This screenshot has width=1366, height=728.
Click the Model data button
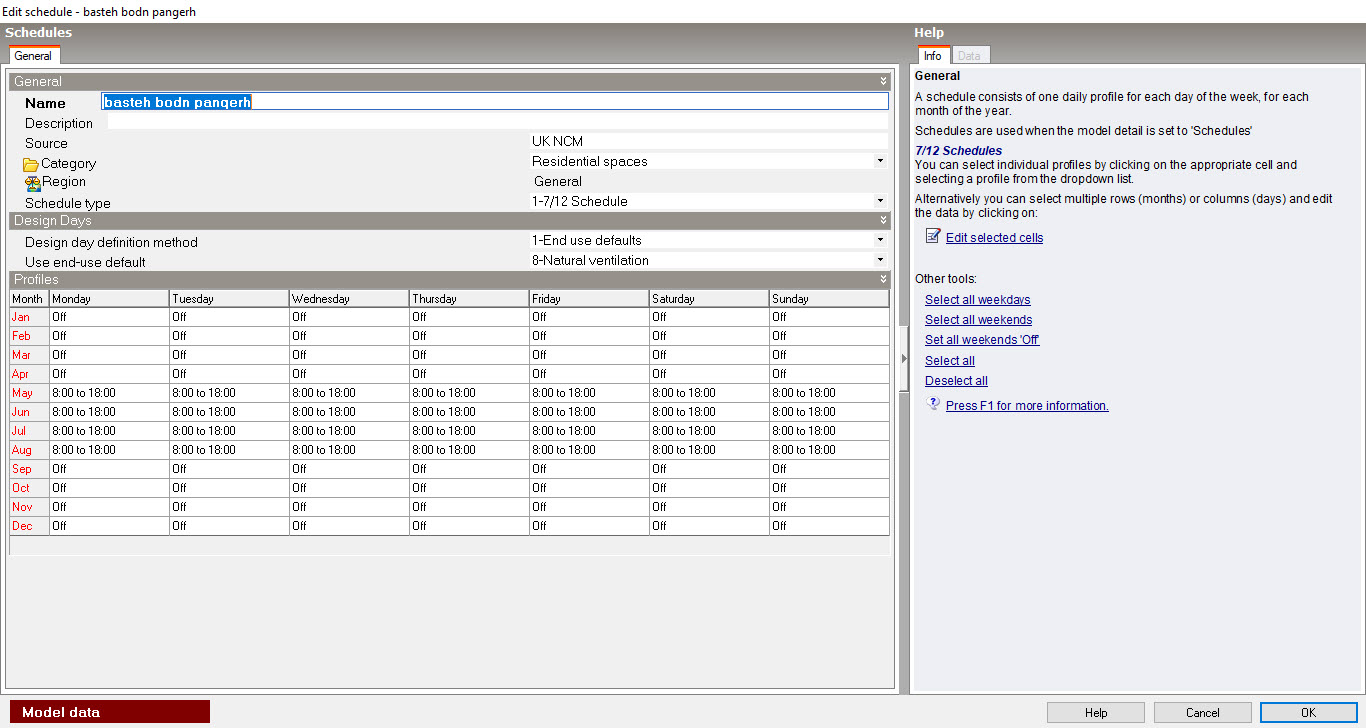(x=110, y=712)
